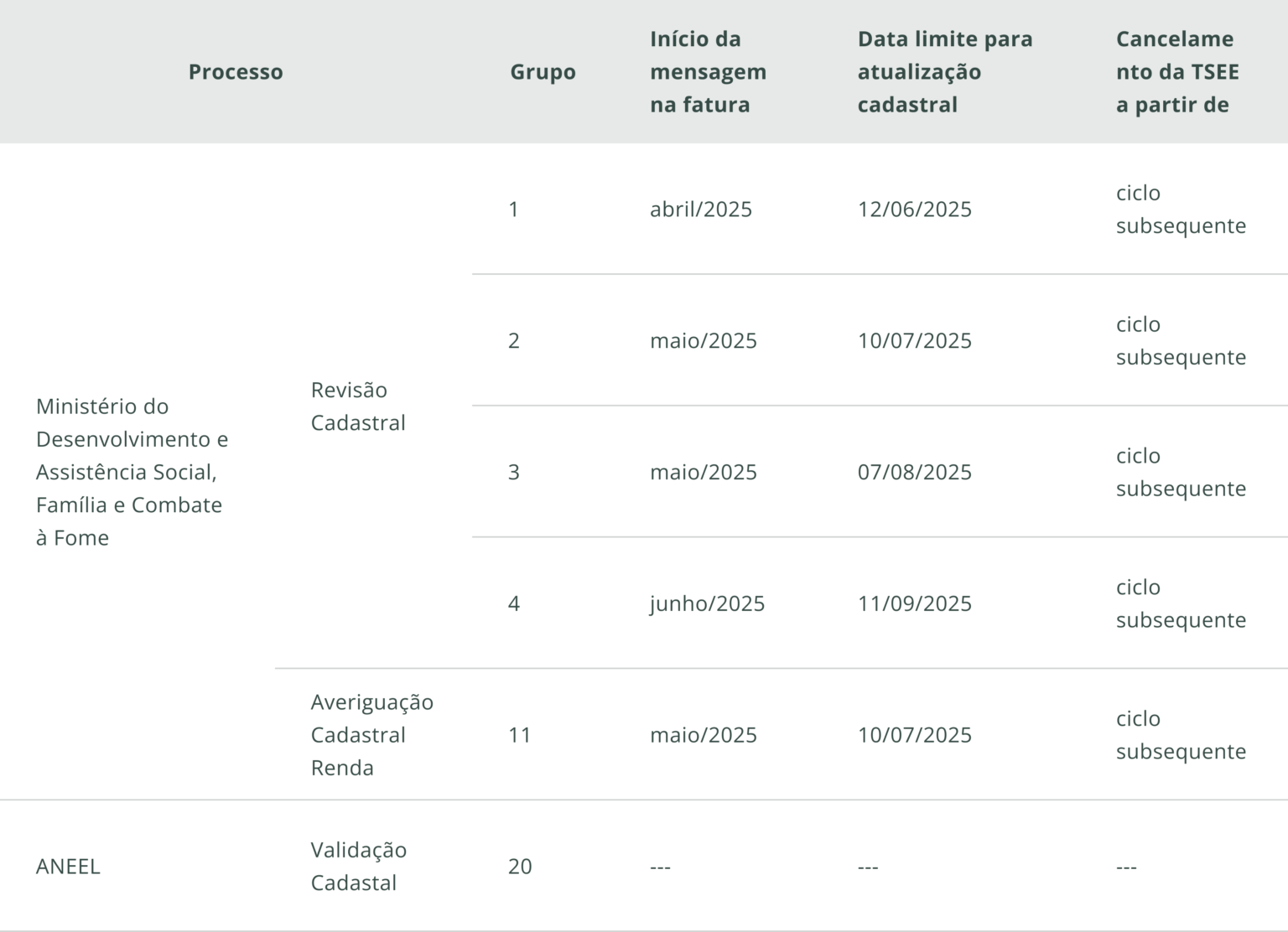Select the 07/08/2025 deadline date
Image resolution: width=1288 pixels, height=932 pixels.
915,473
